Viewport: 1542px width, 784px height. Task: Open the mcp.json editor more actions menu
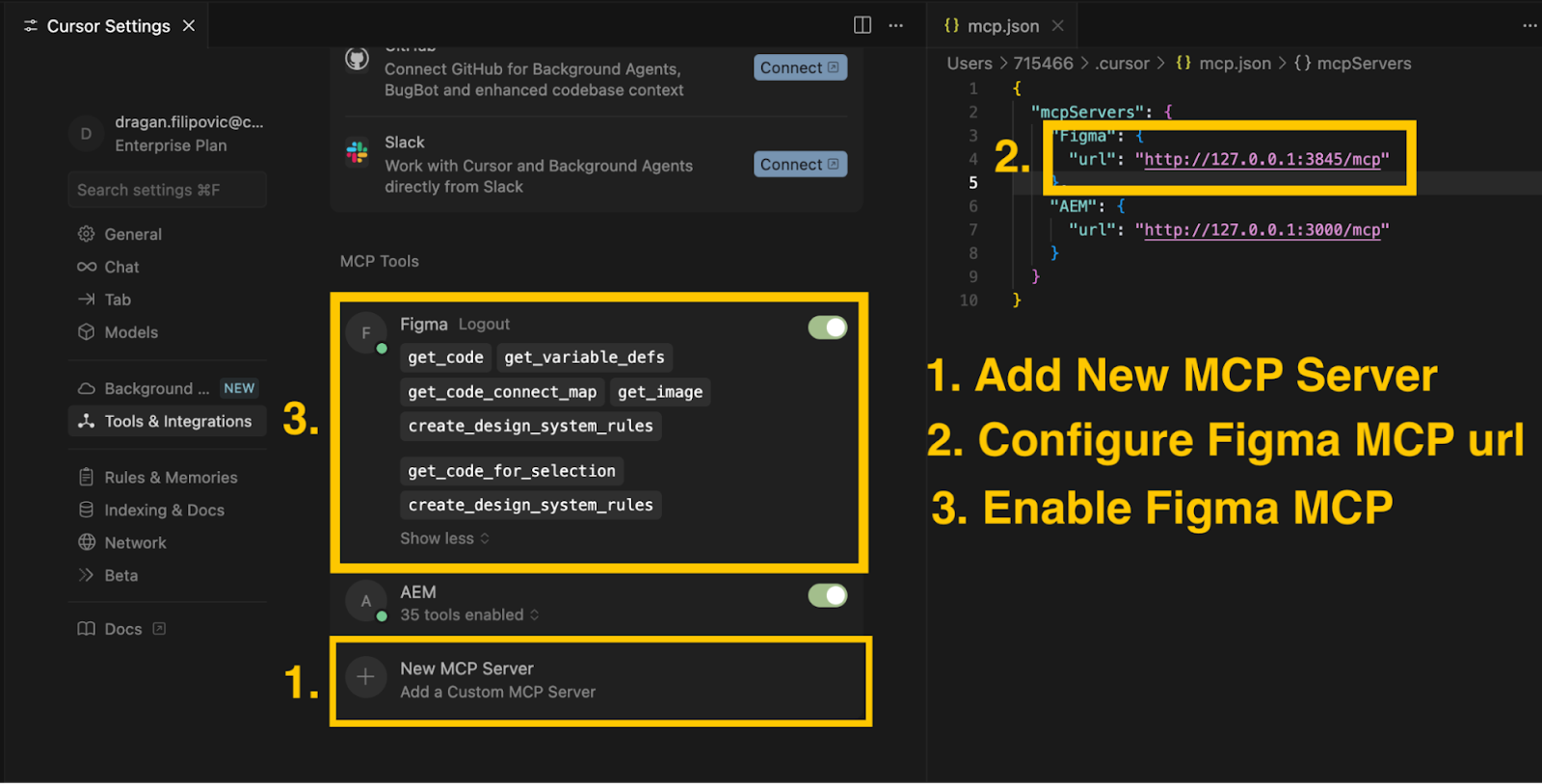[1529, 25]
